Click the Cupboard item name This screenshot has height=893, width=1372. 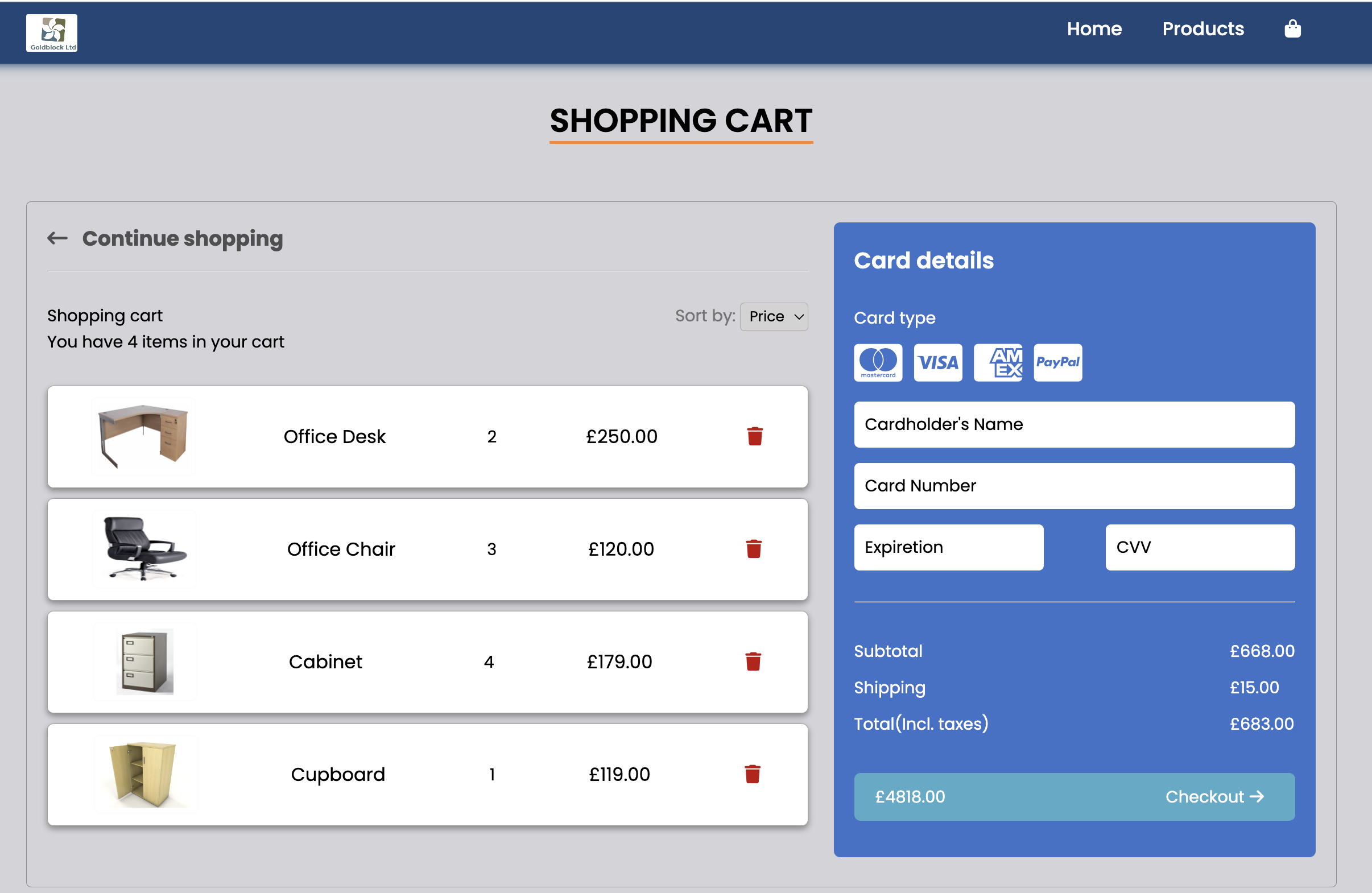pyautogui.click(x=338, y=774)
